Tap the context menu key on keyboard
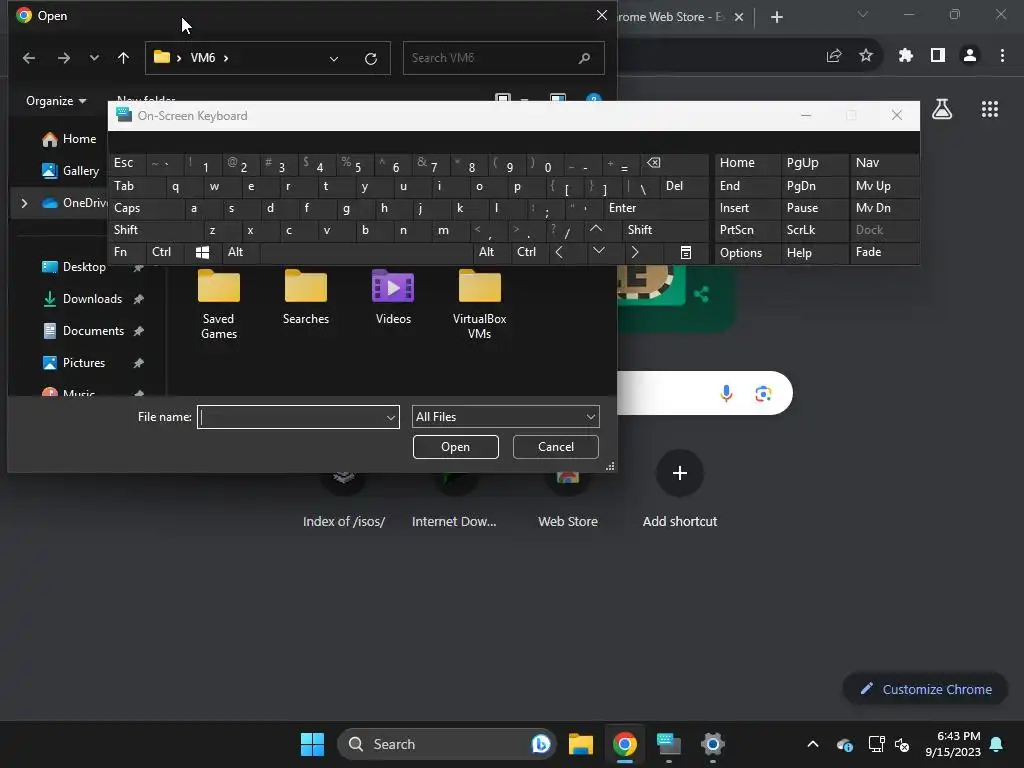The height and width of the screenshot is (768, 1024). 686,253
